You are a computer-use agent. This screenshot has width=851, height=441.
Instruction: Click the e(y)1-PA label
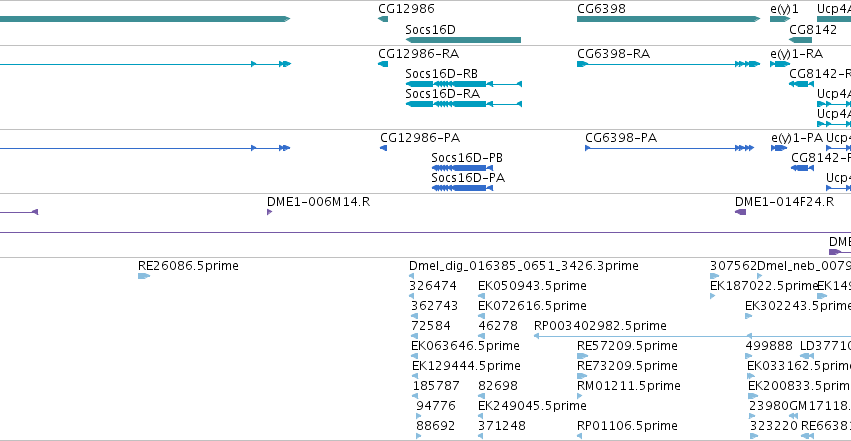point(797,138)
